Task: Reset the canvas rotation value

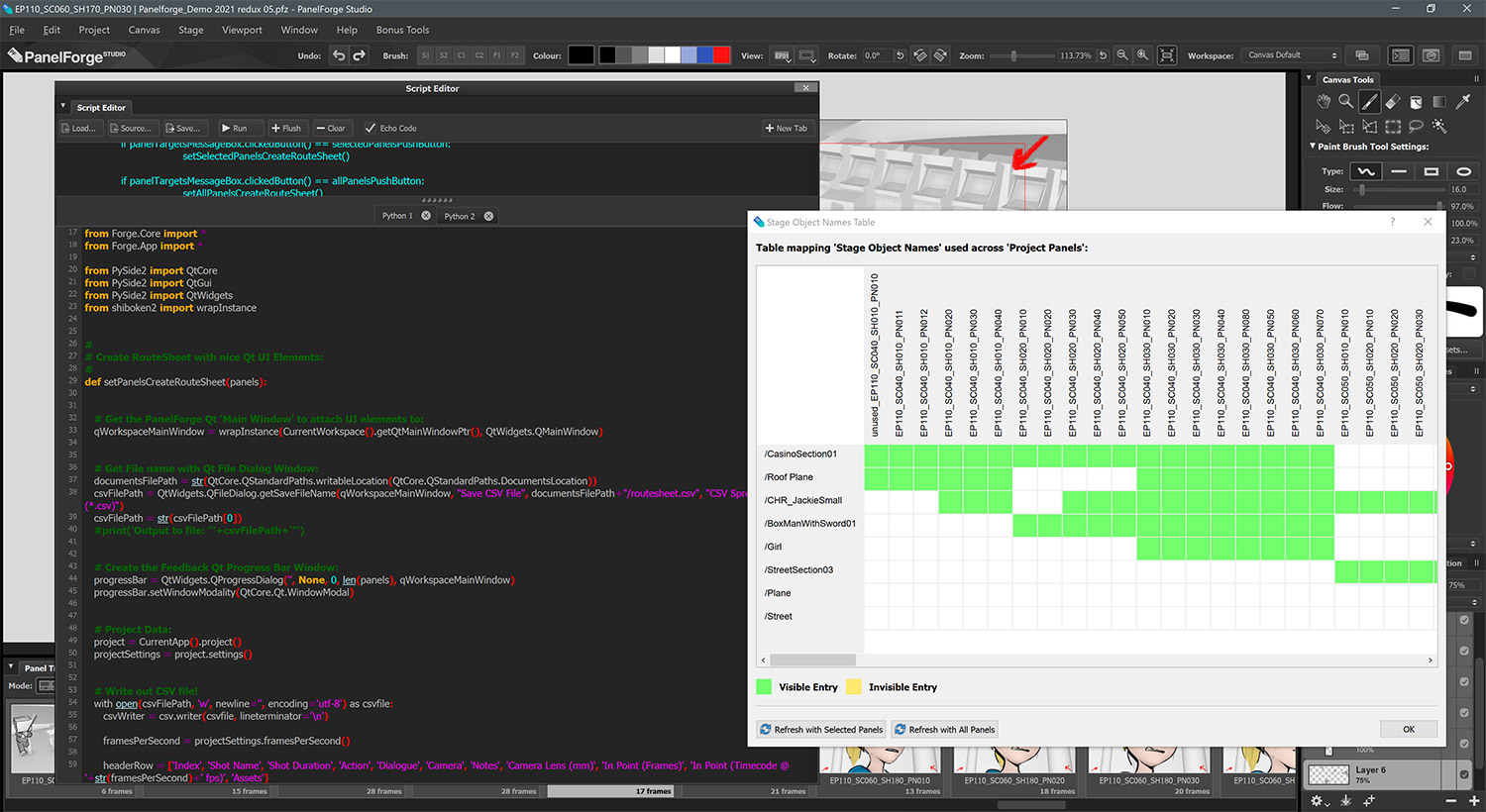Action: [900, 55]
